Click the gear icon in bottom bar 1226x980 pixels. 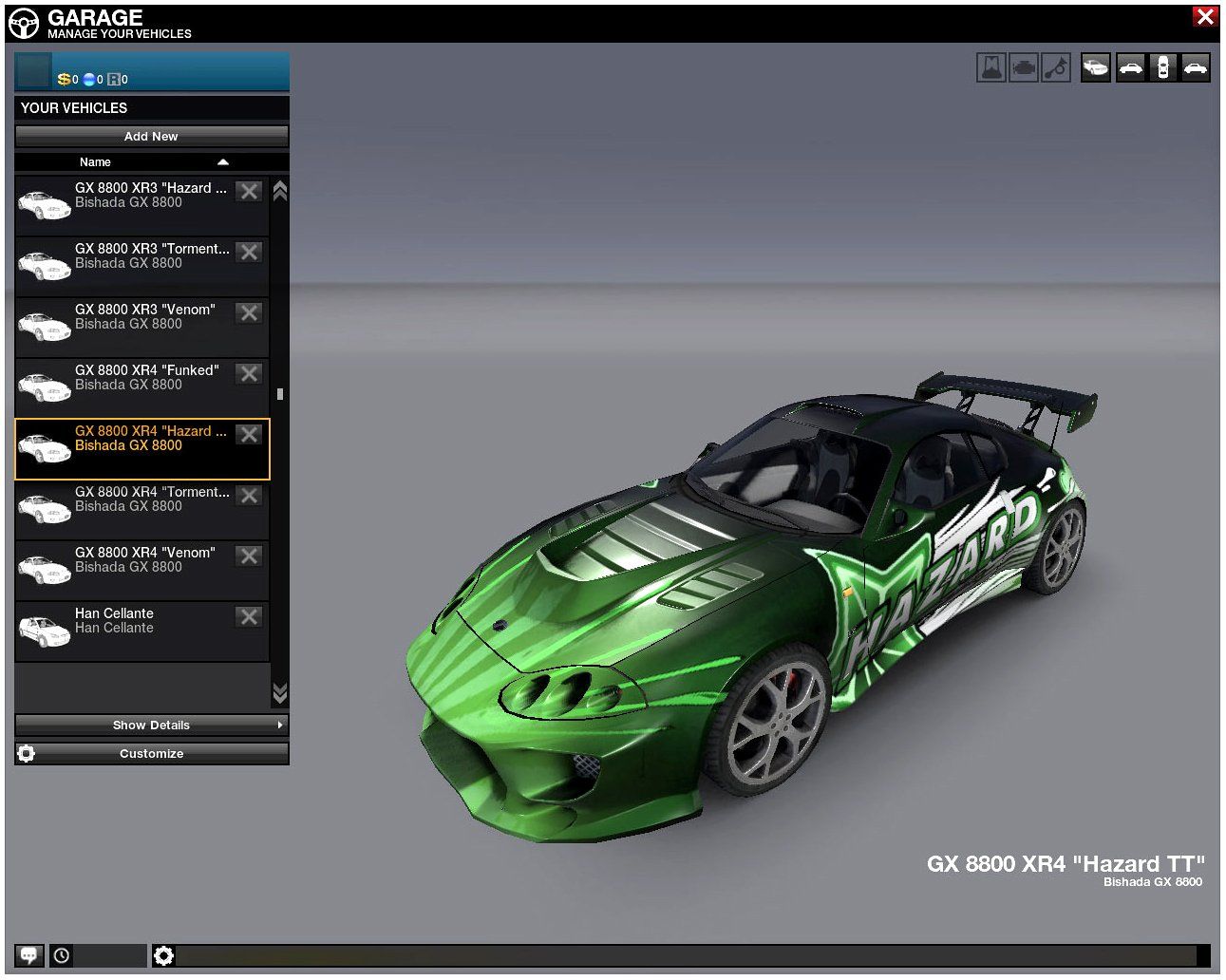coord(163,955)
